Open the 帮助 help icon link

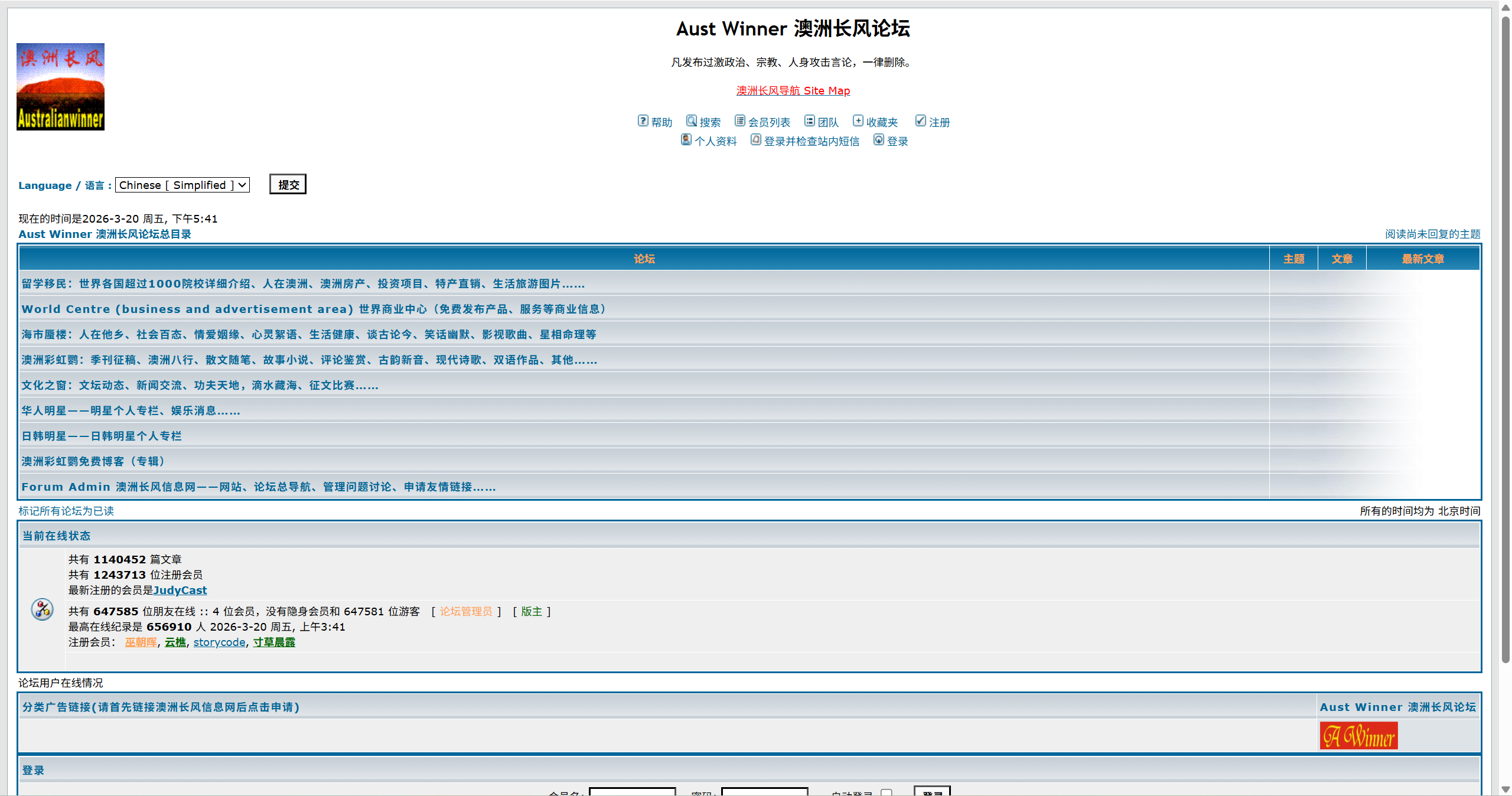pyautogui.click(x=643, y=121)
